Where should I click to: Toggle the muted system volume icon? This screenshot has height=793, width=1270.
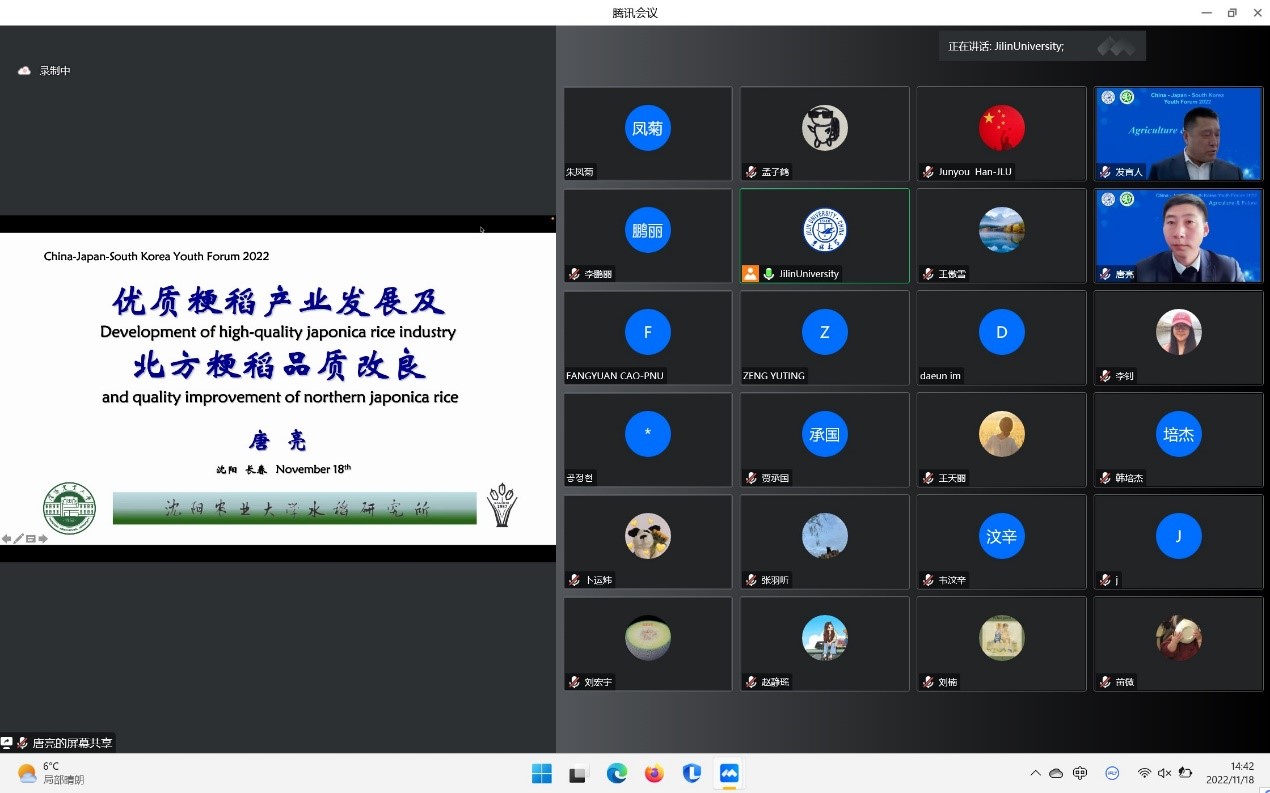tap(1164, 773)
